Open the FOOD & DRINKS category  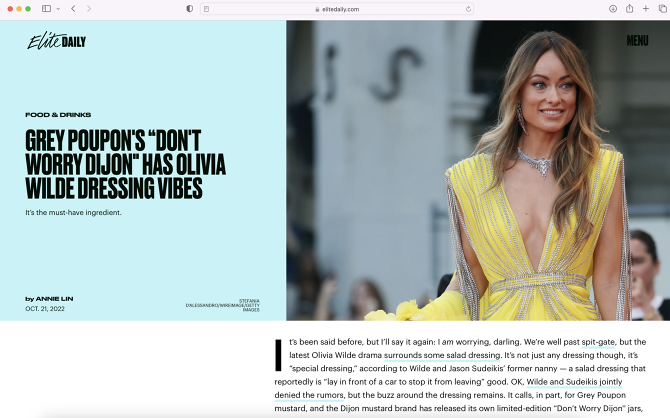pos(58,115)
